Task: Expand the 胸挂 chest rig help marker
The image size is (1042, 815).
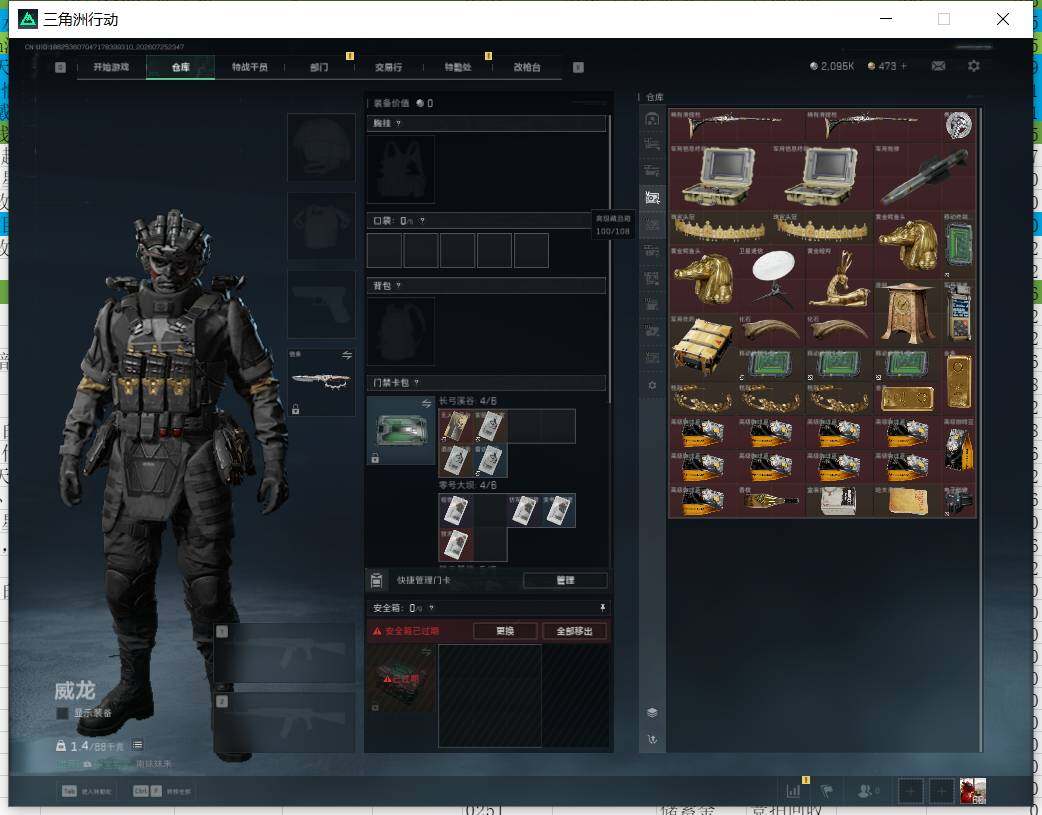Action: [398, 124]
